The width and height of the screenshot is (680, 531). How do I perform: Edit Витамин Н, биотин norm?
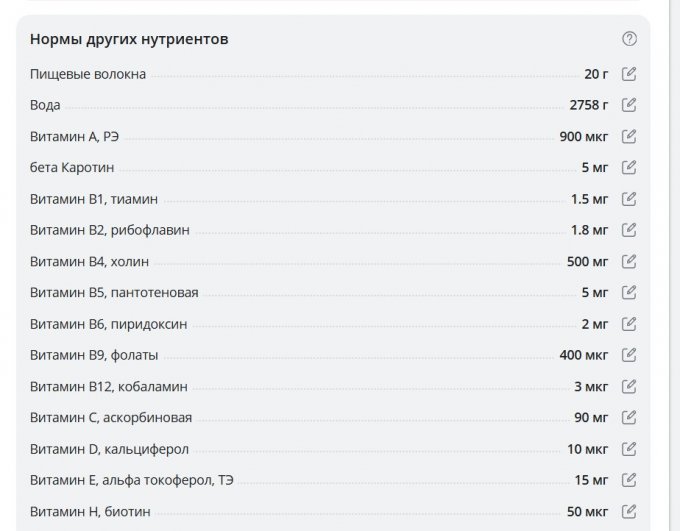click(629, 511)
